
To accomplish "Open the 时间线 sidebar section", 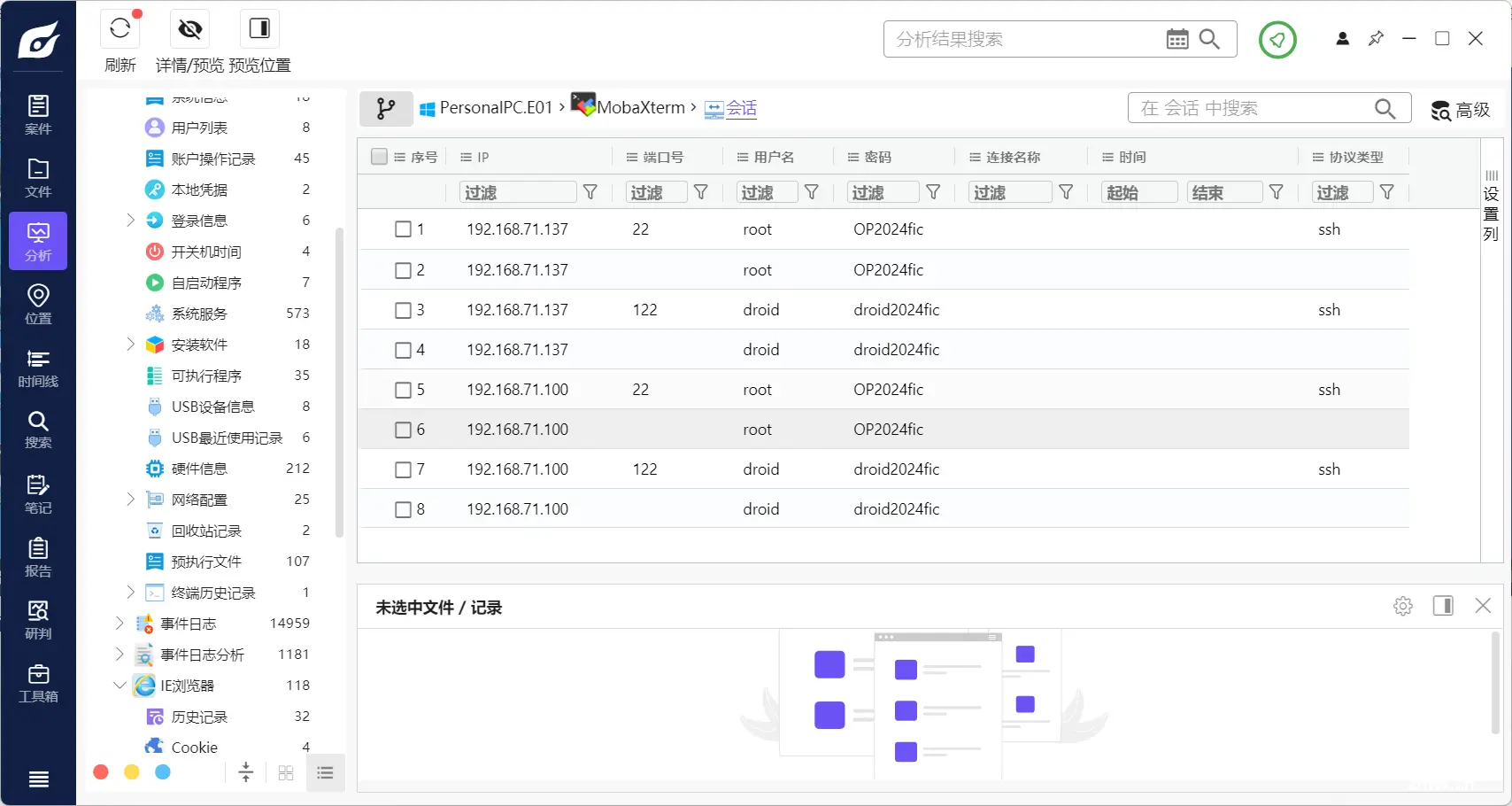I will (x=38, y=368).
